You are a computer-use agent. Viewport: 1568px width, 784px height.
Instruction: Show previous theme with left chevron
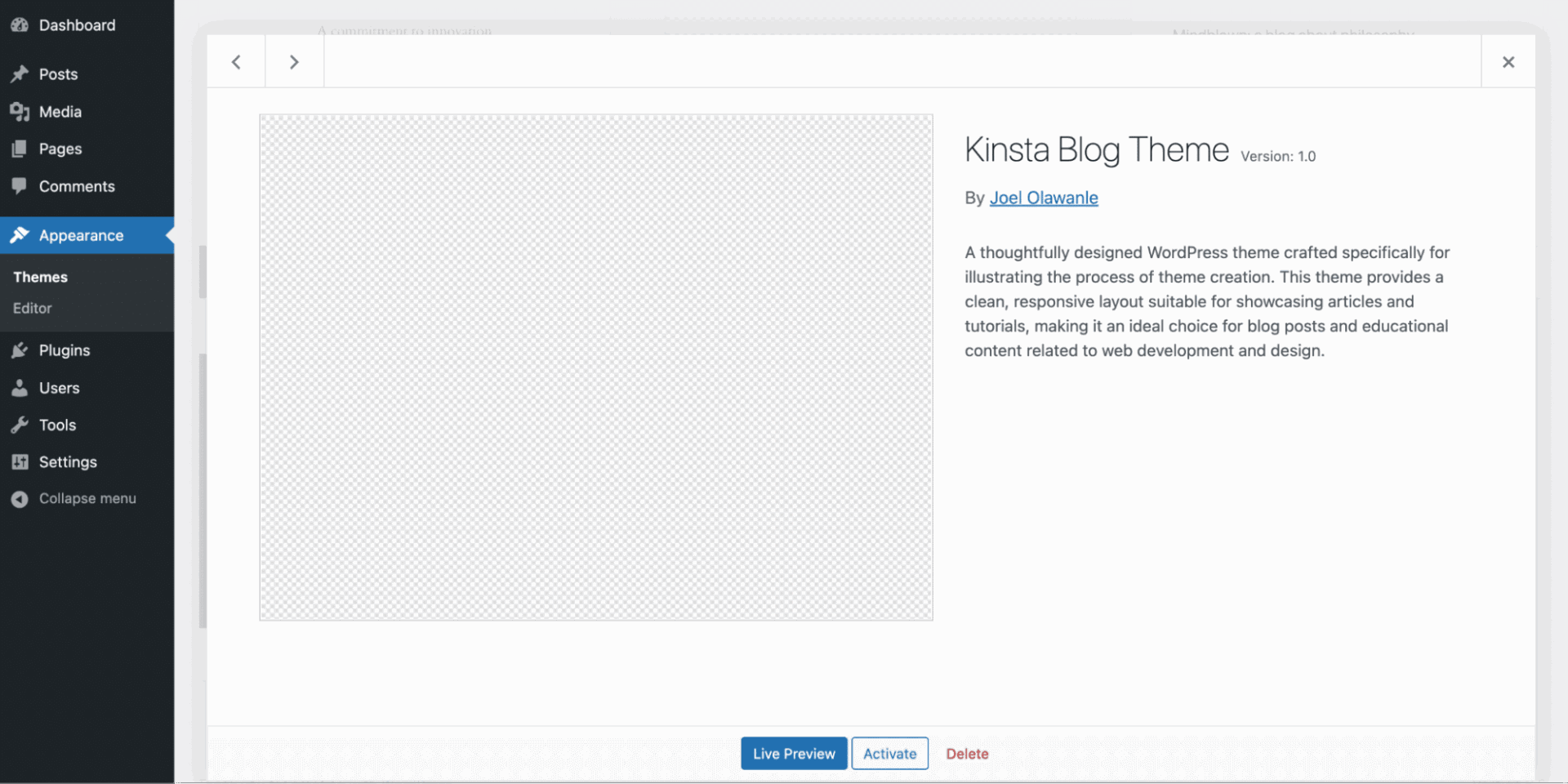[236, 61]
